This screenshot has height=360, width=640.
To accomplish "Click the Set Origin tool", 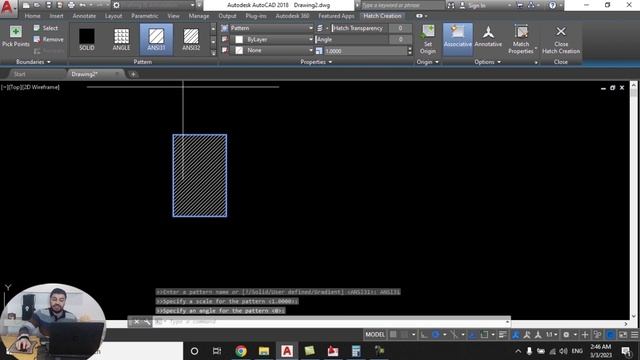I will click(x=427, y=39).
